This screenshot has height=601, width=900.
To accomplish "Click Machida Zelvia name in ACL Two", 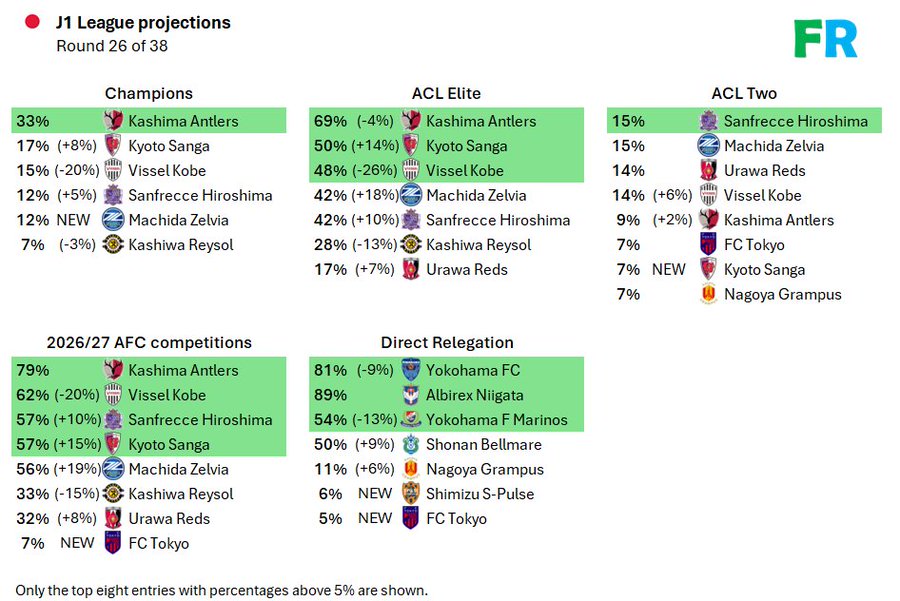I will [x=775, y=146].
